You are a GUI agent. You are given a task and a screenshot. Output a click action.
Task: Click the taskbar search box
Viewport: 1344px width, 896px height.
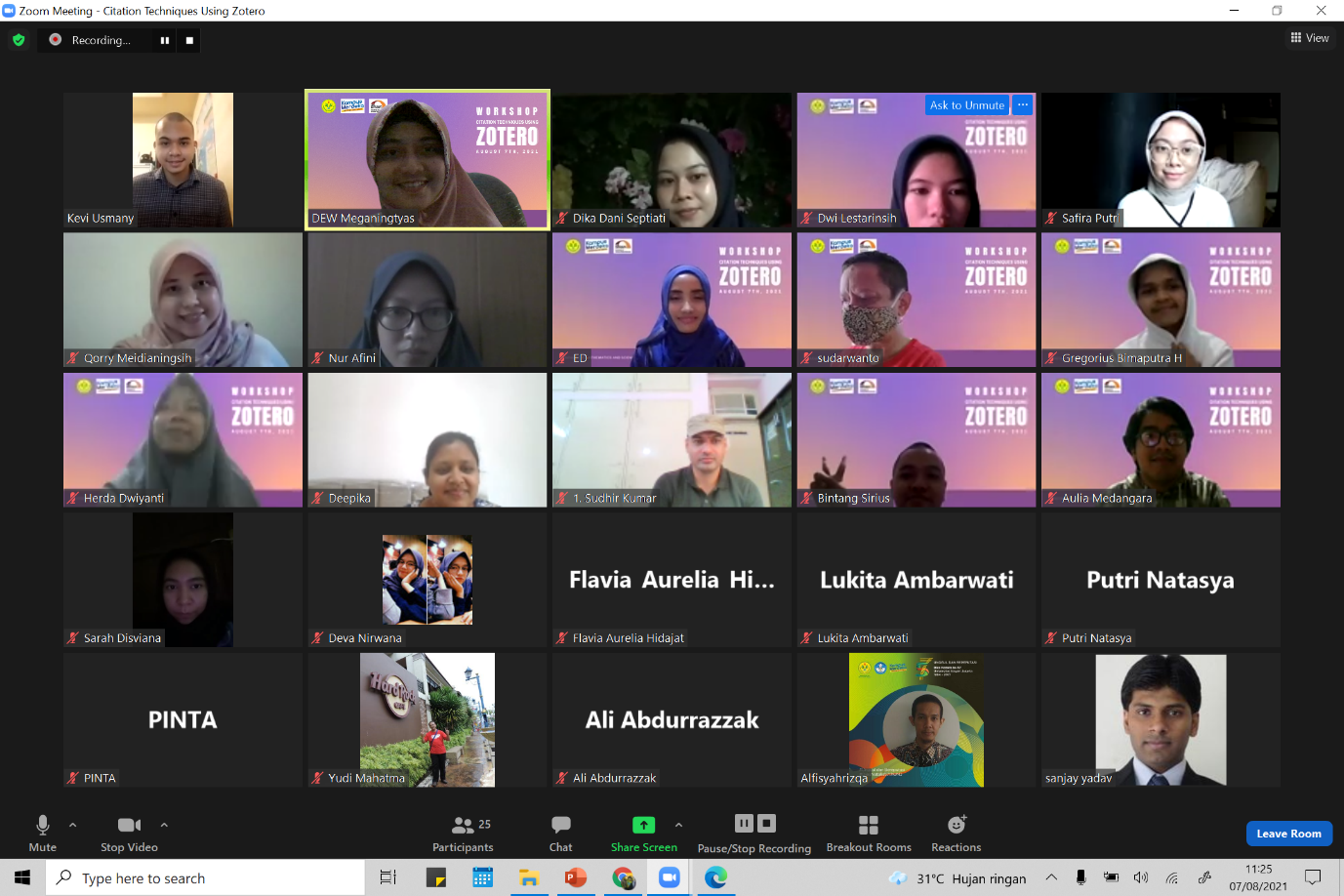[x=205, y=877]
